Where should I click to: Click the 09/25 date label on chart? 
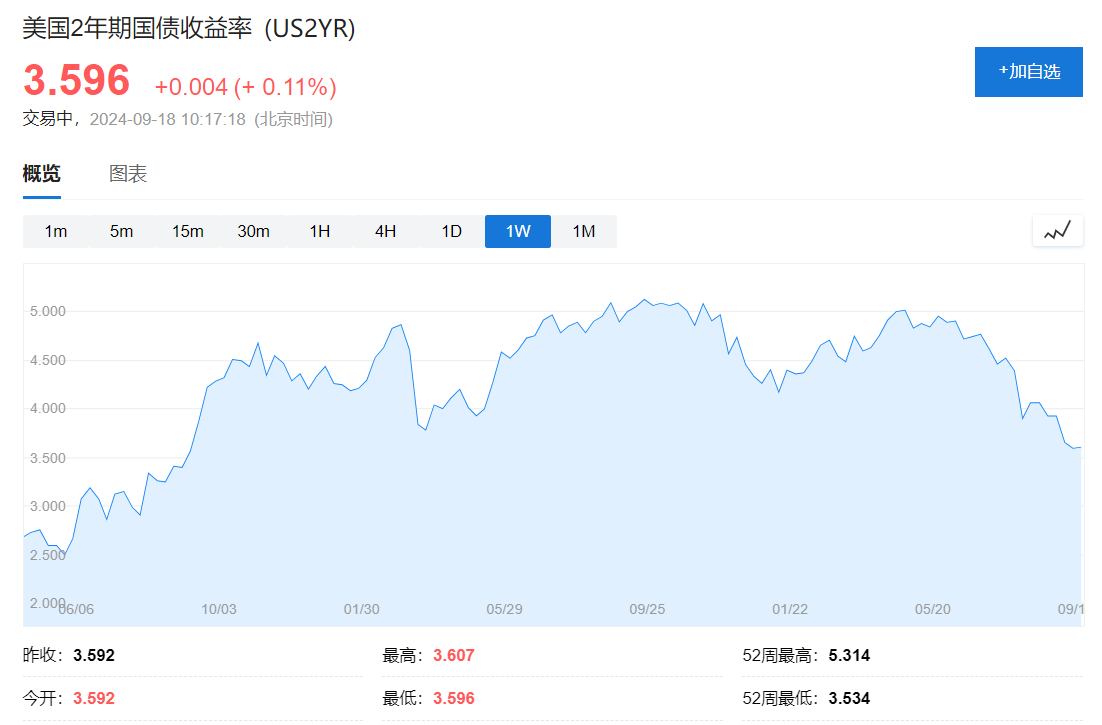[x=647, y=609]
